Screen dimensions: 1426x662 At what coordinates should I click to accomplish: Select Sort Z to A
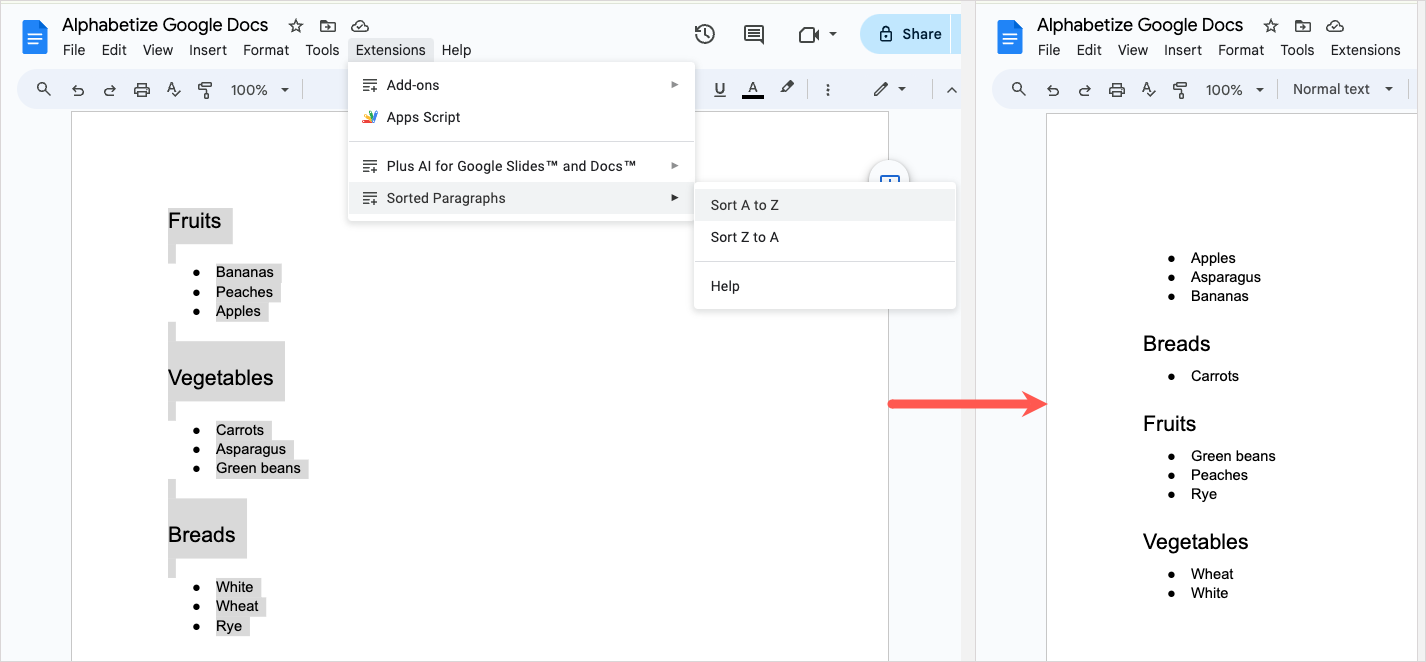pyautogui.click(x=825, y=237)
